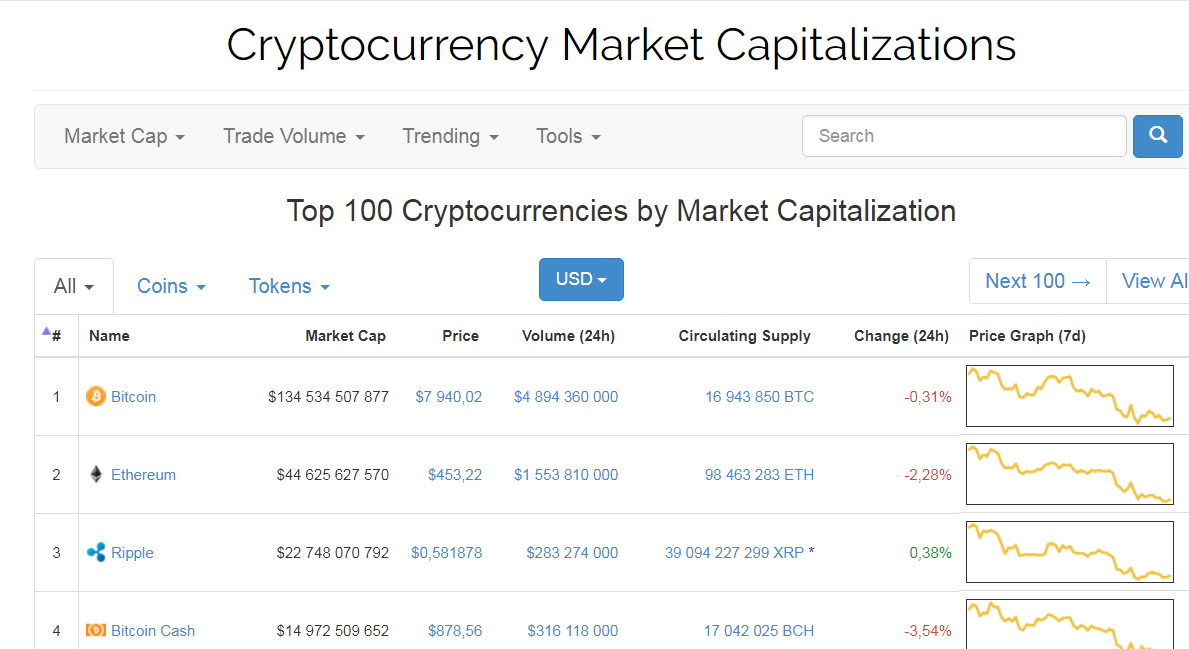Click the Bitcoin coin logo icon

(96, 397)
